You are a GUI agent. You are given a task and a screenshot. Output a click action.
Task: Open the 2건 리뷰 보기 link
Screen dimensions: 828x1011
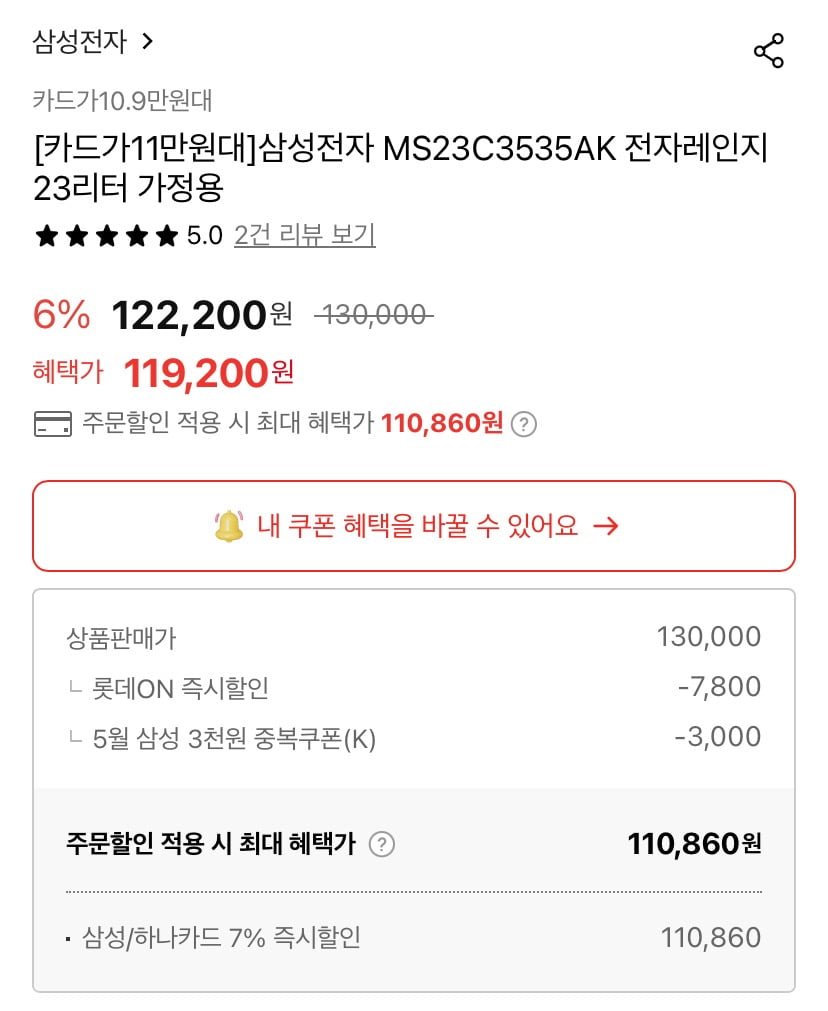[x=304, y=236]
